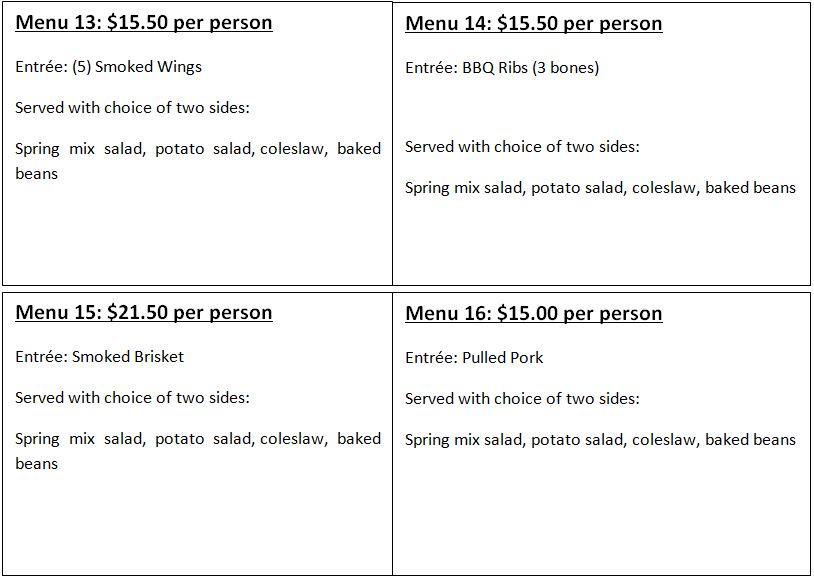Click the sides list in the Menu 16 cell
The width and height of the screenshot is (814, 579).
coord(600,440)
